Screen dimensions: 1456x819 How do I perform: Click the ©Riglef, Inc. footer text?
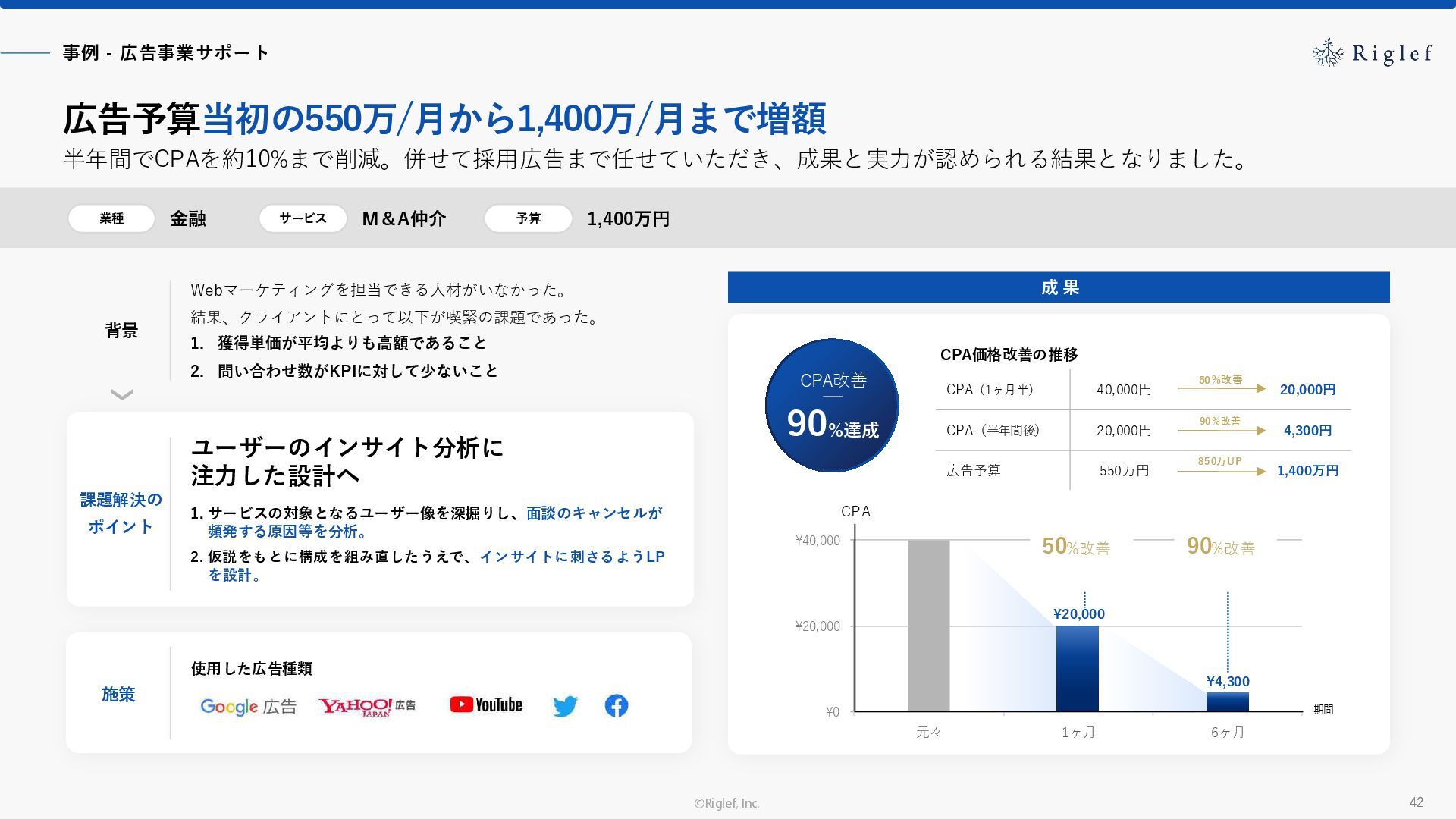[x=726, y=803]
